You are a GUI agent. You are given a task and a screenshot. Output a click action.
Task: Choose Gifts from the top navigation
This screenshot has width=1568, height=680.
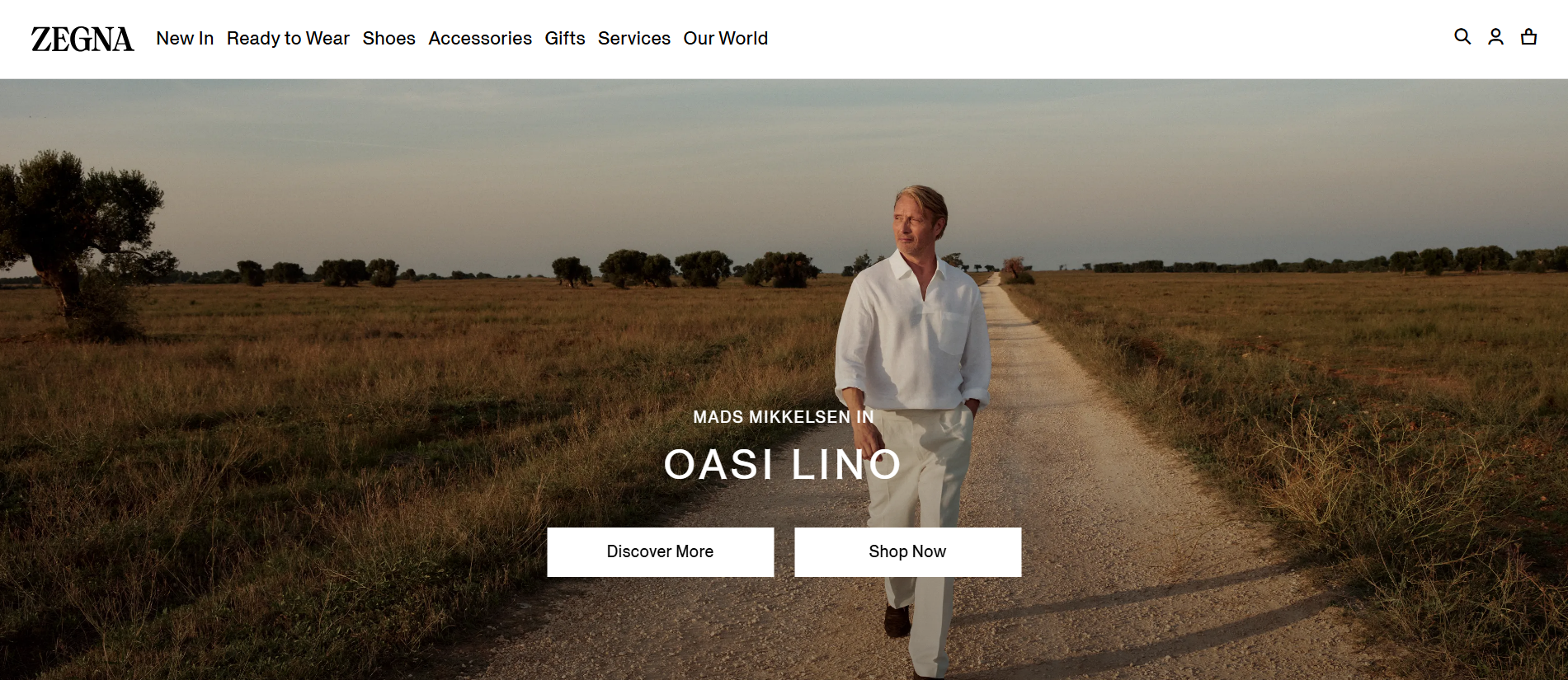pyautogui.click(x=565, y=39)
